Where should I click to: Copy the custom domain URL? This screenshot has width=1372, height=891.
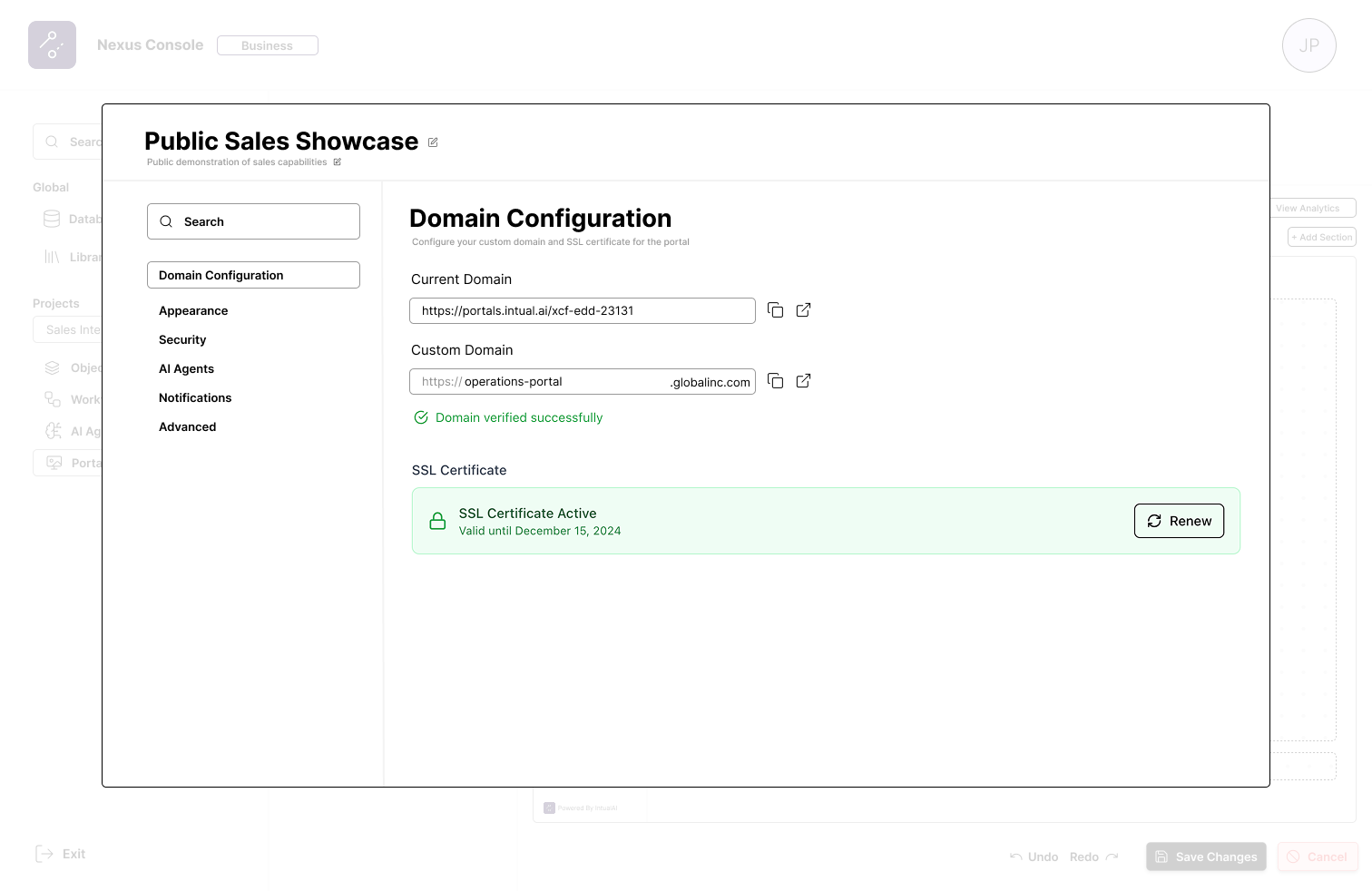[775, 381]
